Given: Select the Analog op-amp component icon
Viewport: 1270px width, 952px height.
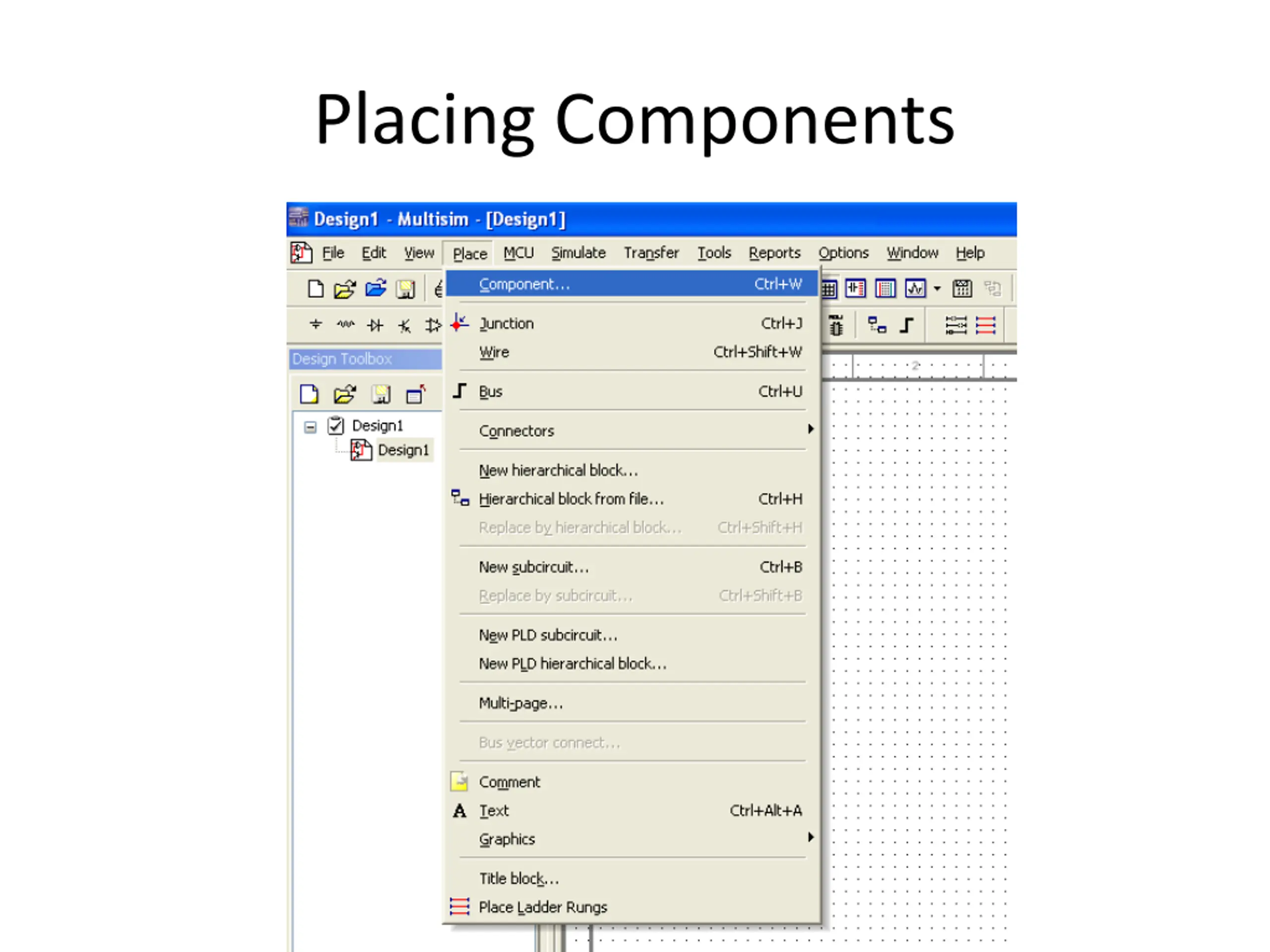Looking at the screenshot, I should pyautogui.click(x=433, y=325).
